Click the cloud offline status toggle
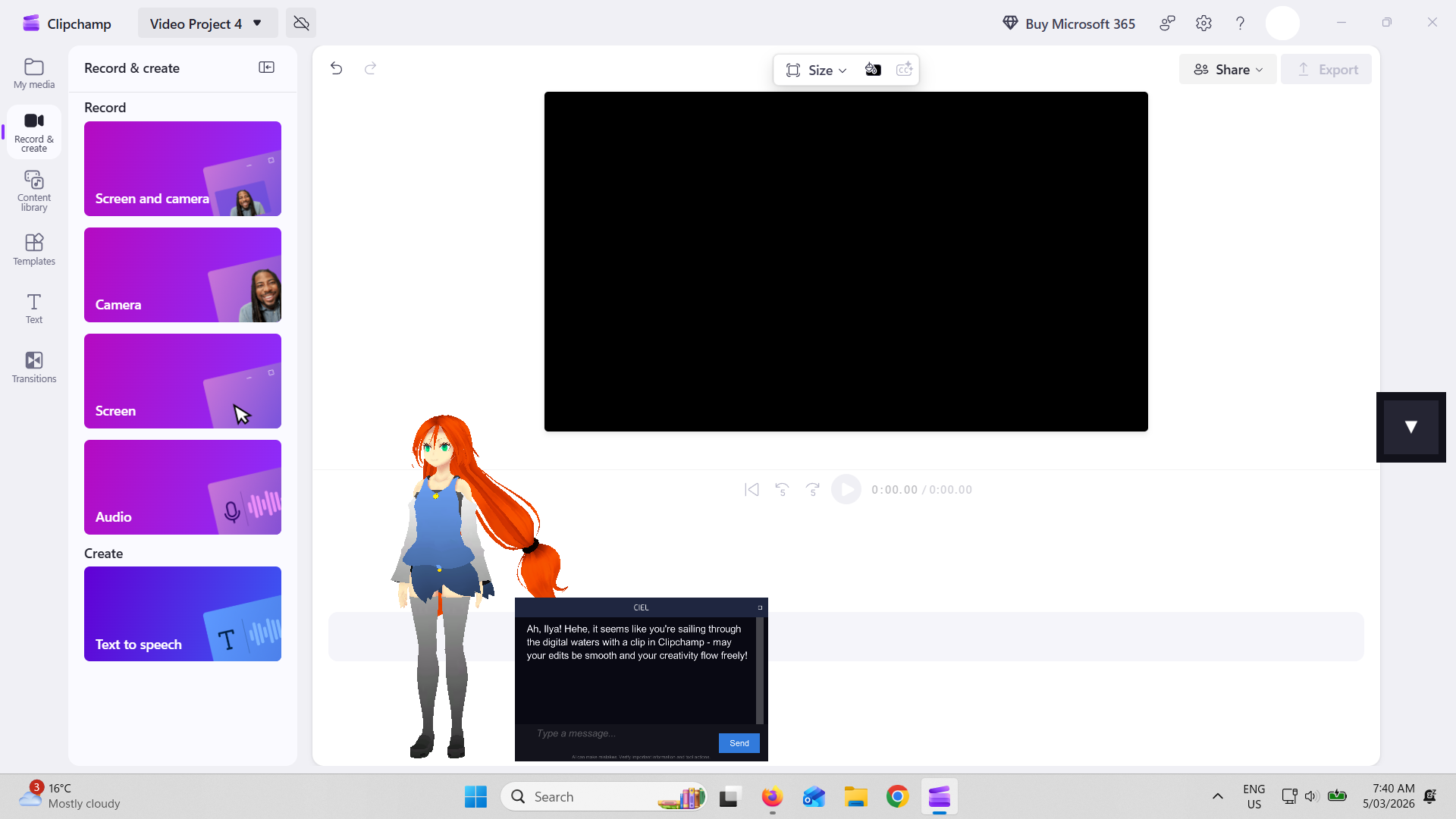The image size is (1456, 819). coord(300,23)
